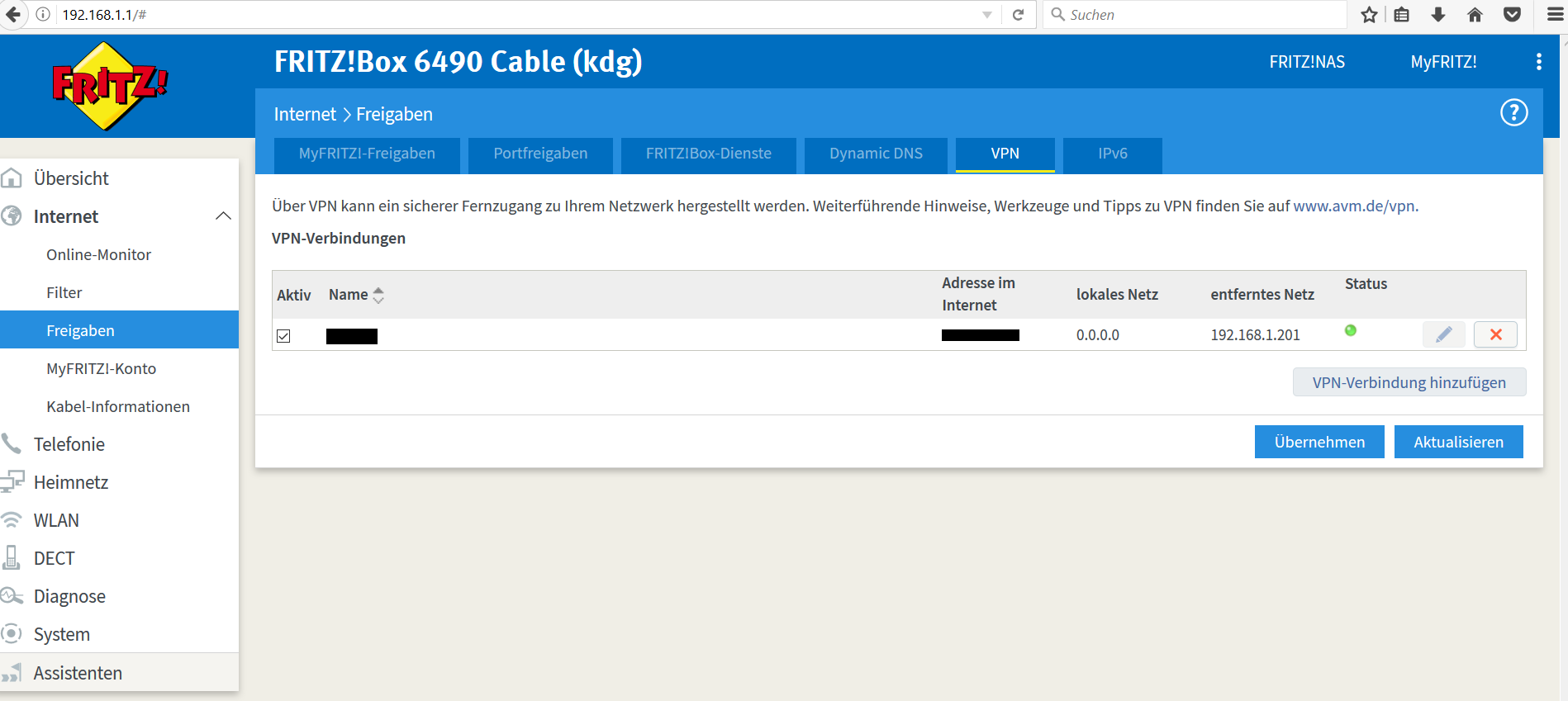Click the System gear icon in sidebar
This screenshot has width=1568, height=701.
[x=12, y=633]
